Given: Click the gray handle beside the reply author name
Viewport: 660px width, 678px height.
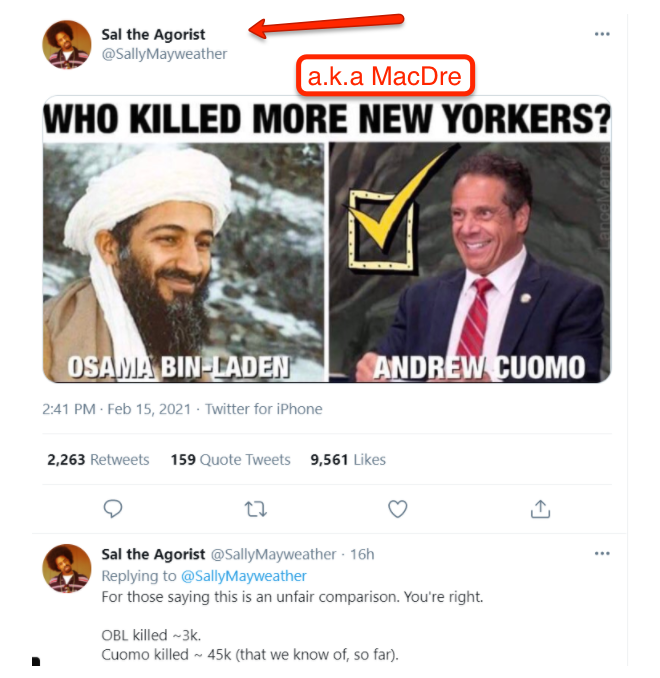Looking at the screenshot, I should point(273,554).
